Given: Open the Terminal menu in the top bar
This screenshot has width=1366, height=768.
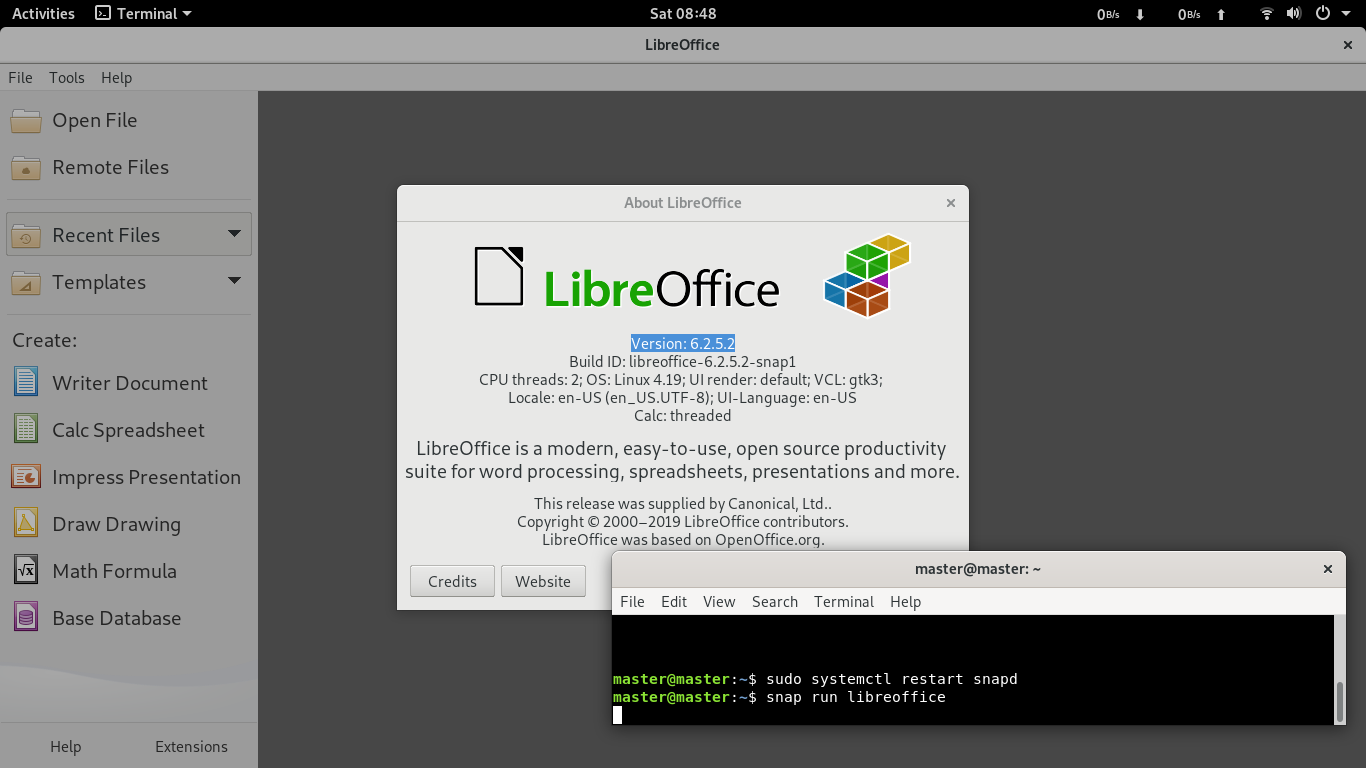Looking at the screenshot, I should (138, 13).
